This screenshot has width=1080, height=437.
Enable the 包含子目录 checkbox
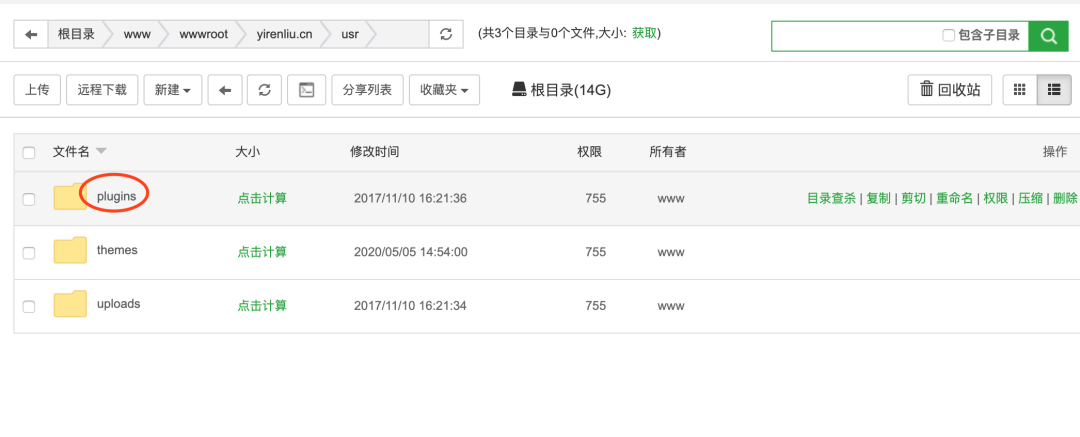point(948,35)
